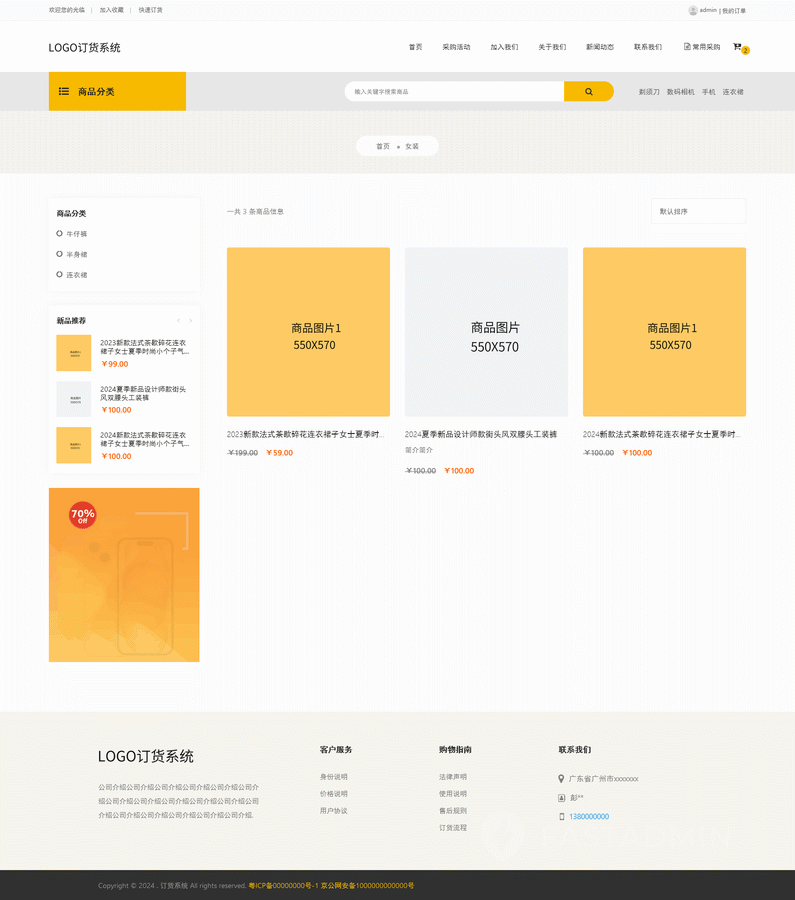Show next items in 新品推荐 carousel
795x900 pixels.
190,321
